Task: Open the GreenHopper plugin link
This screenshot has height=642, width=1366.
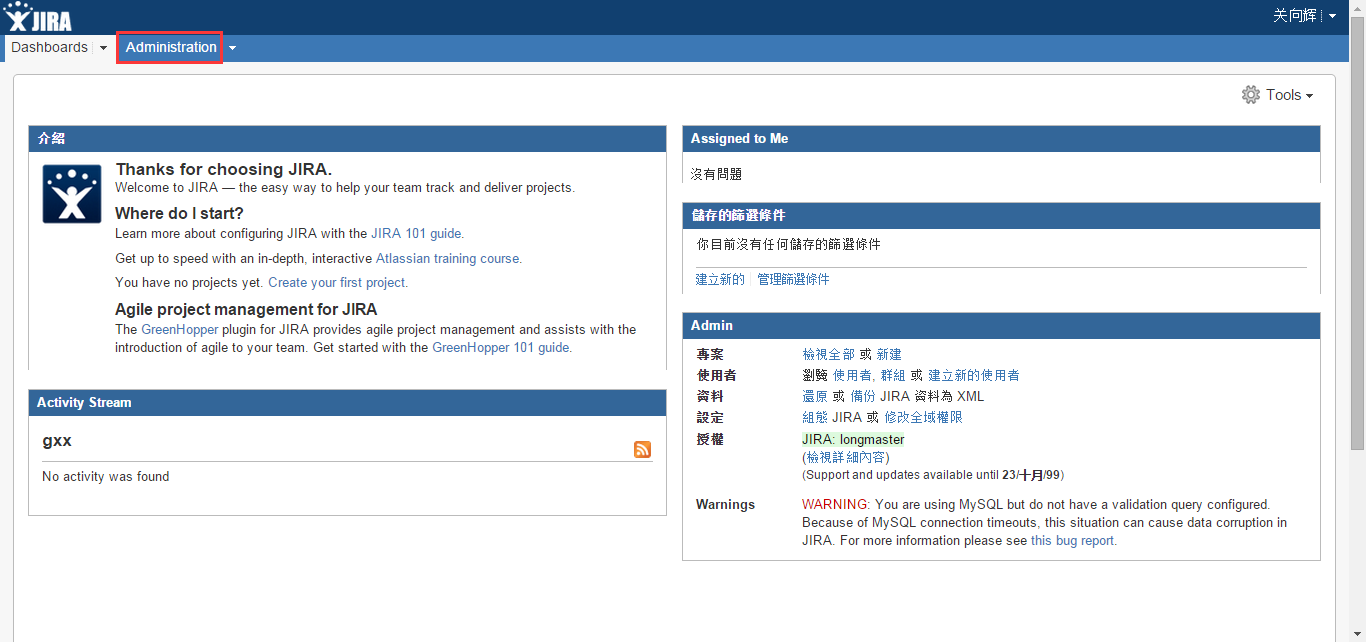Action: [180, 329]
